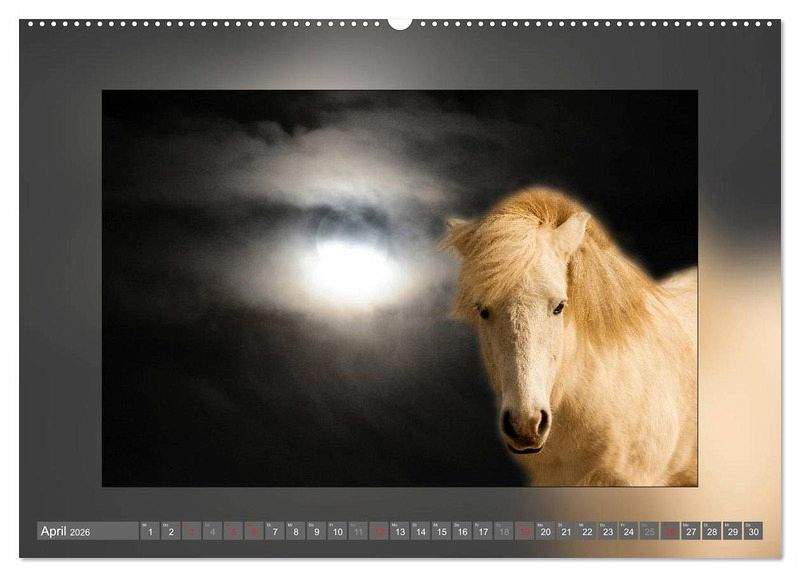The height and width of the screenshot is (577, 800).
Task: Click date 15 on the calendar
Action: 441,531
